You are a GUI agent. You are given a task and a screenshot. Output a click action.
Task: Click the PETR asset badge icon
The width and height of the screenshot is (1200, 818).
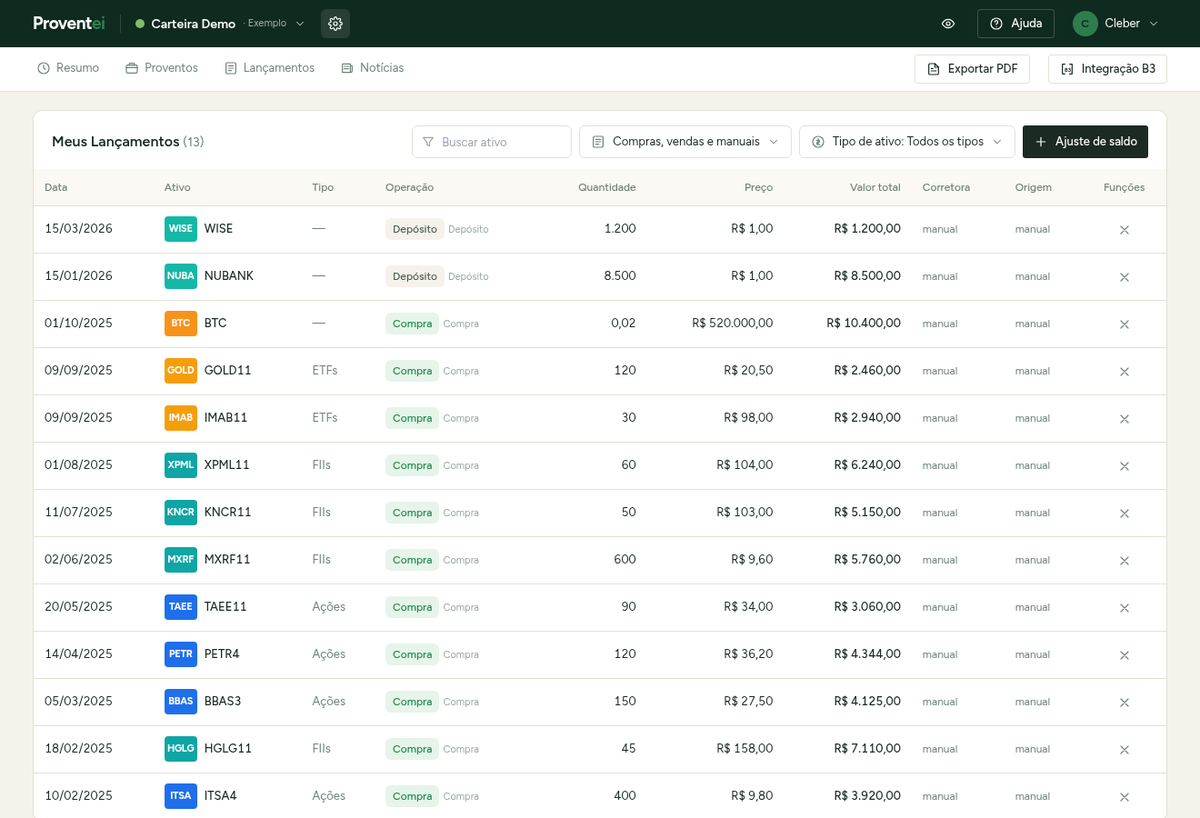(181, 654)
